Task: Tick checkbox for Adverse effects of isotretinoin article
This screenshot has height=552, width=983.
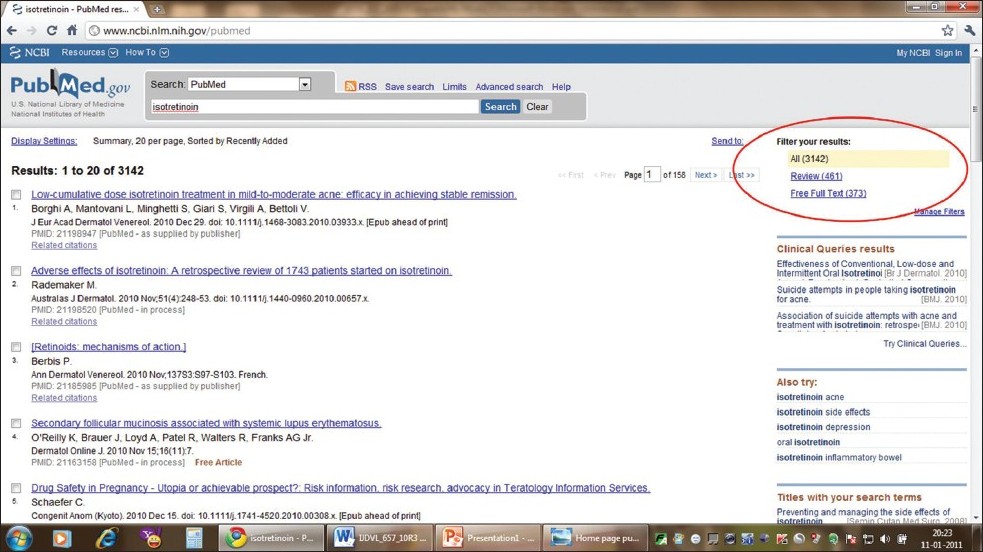Action: click(x=16, y=271)
